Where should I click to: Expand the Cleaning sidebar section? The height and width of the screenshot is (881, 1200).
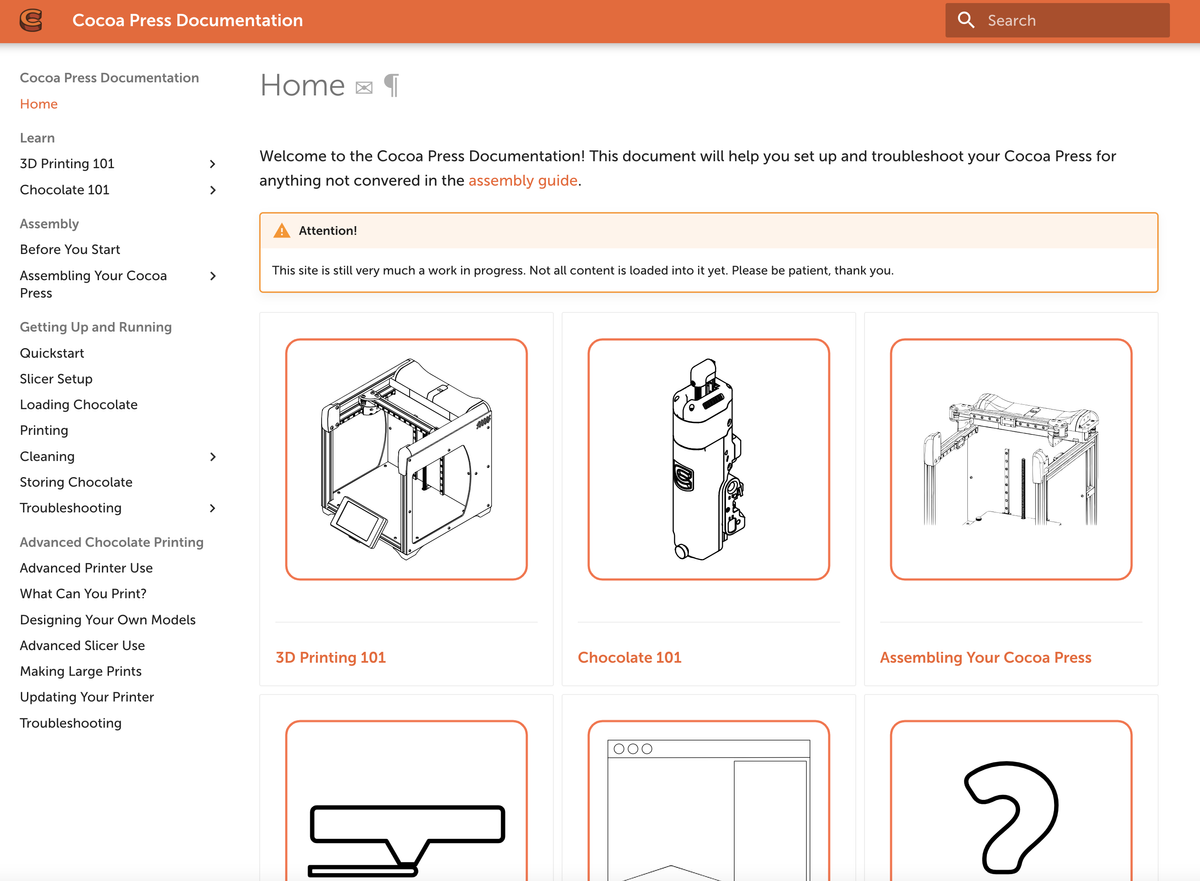tap(212, 457)
